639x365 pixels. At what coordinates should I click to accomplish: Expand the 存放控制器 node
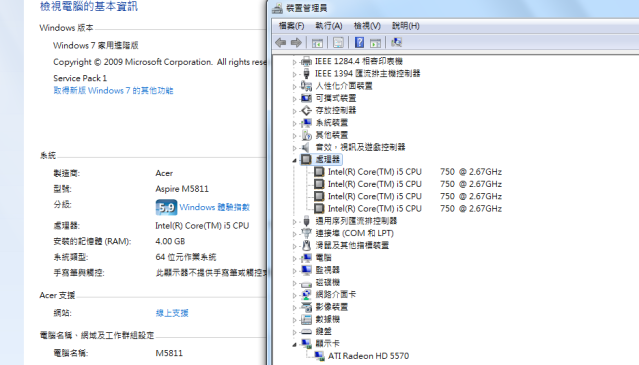click(294, 111)
